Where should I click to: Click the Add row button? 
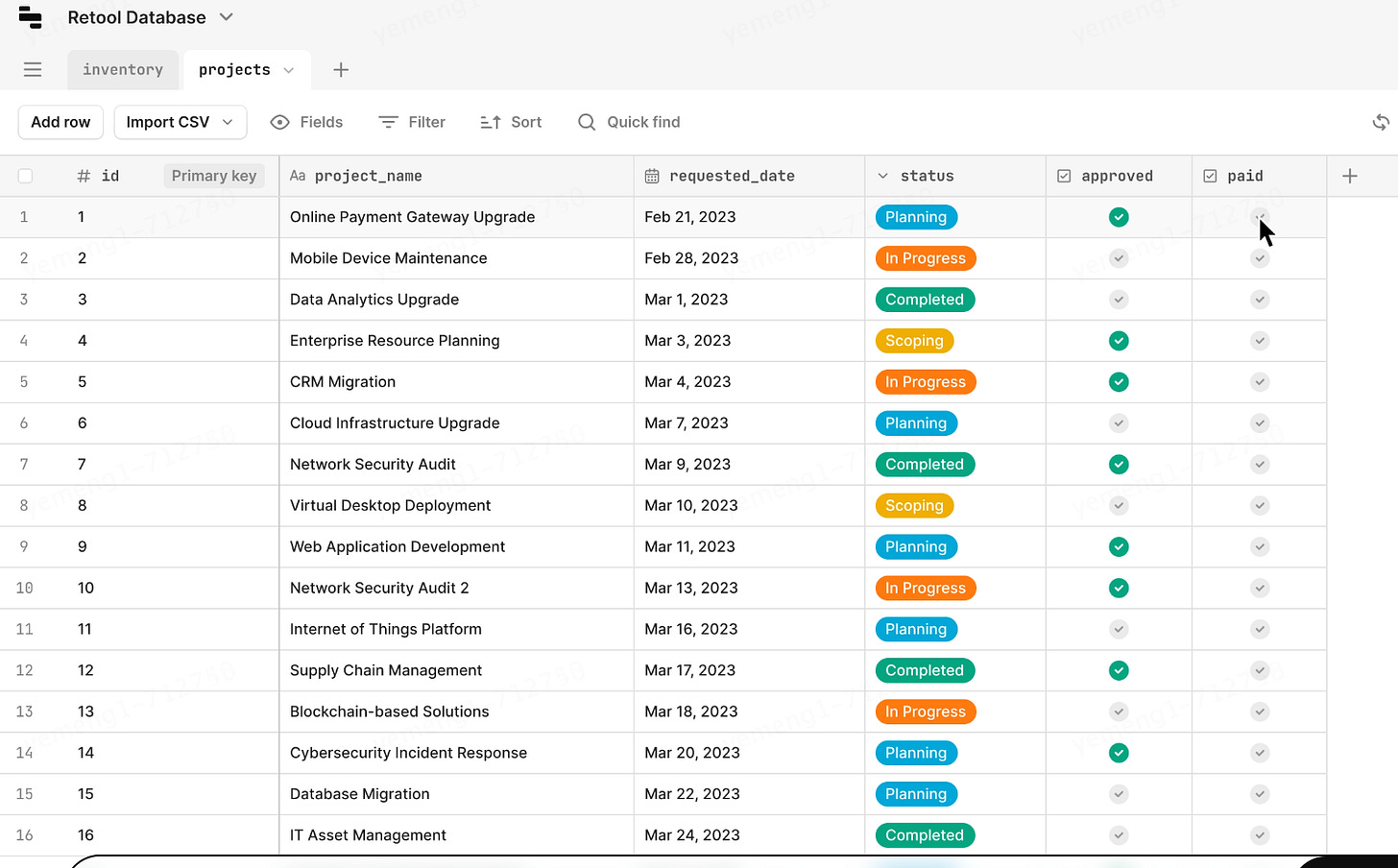click(60, 122)
